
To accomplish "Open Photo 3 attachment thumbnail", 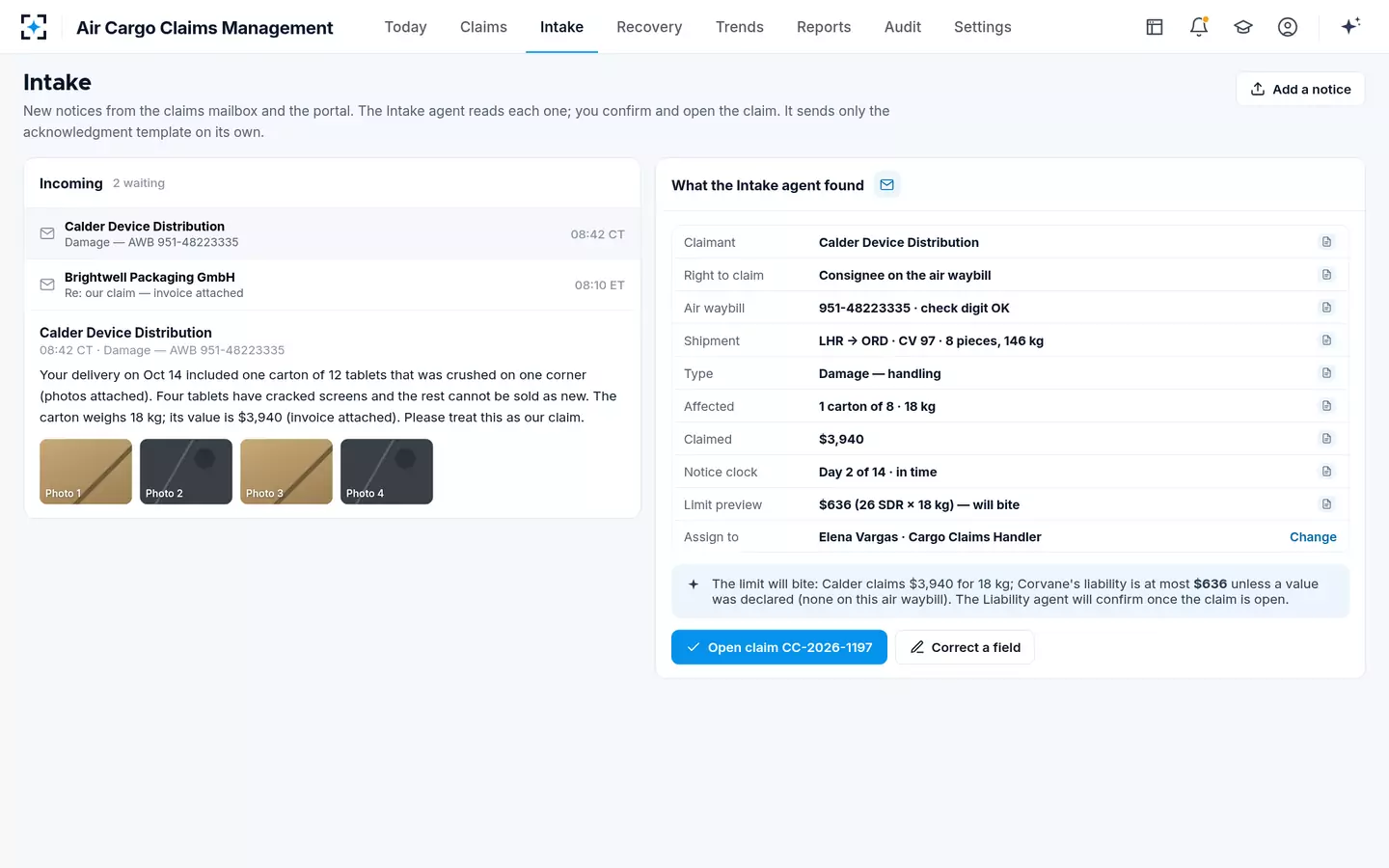I will click(286, 472).
